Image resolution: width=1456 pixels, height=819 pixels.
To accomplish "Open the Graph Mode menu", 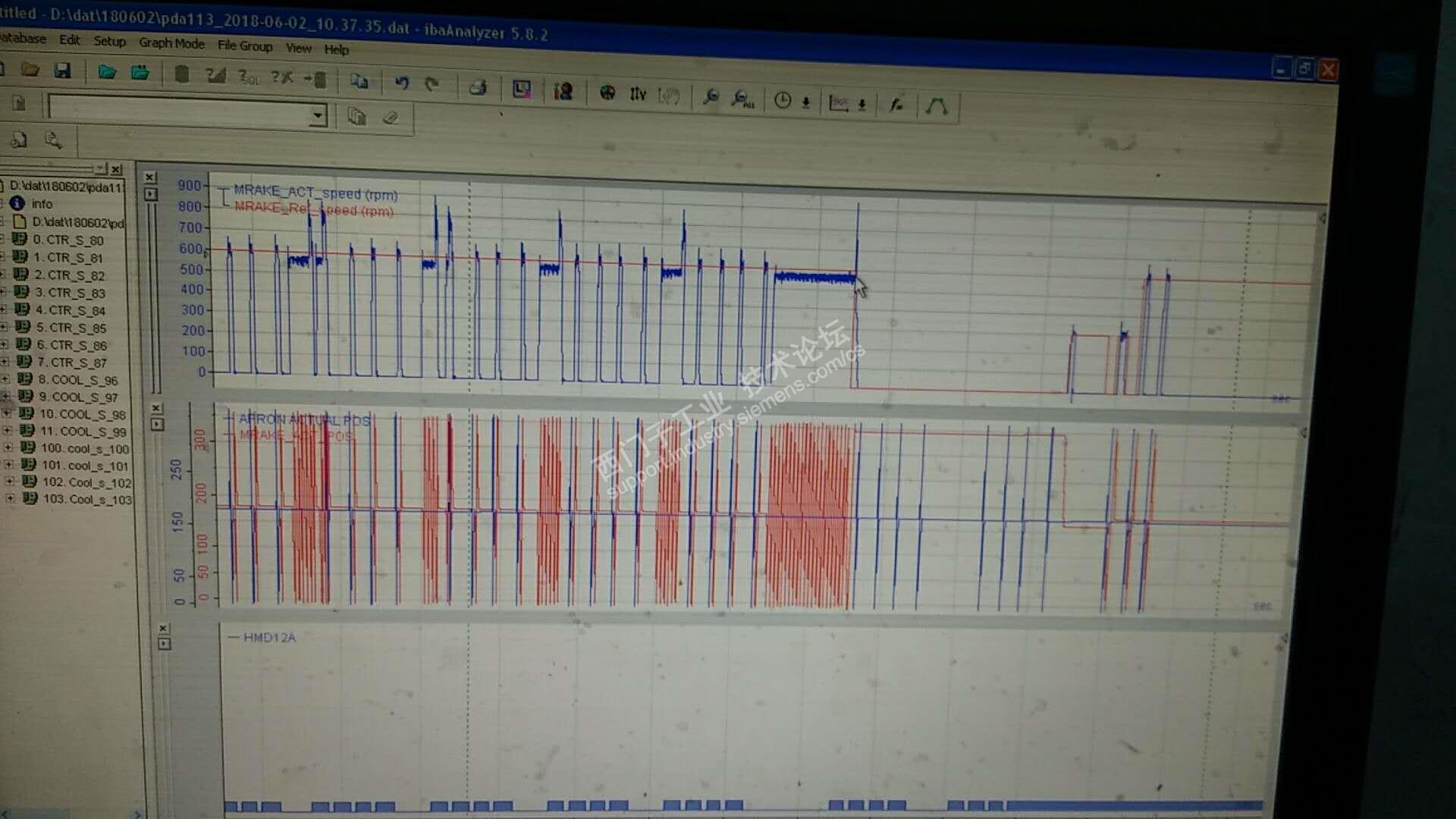I will coord(171,43).
